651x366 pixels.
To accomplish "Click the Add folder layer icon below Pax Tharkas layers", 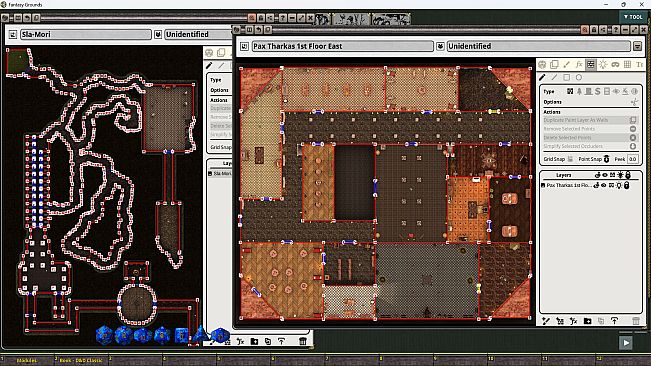I will pos(587,321).
